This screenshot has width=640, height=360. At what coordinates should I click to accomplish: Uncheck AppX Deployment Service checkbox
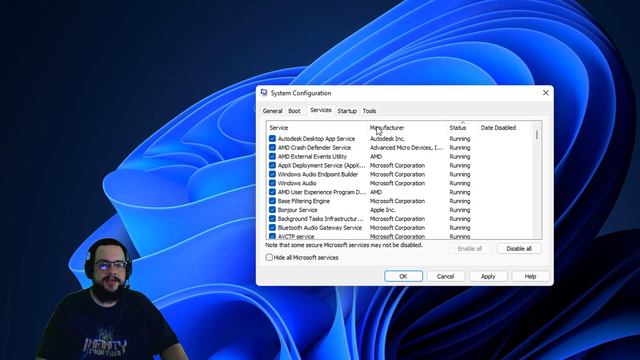click(272, 165)
